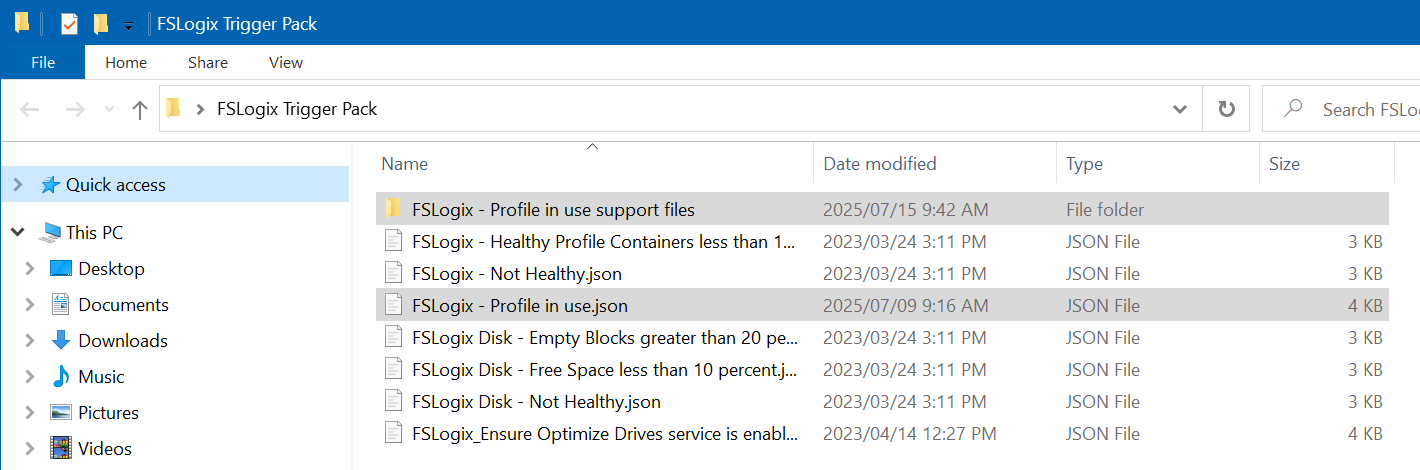Image resolution: width=1420 pixels, height=470 pixels.
Task: Click the search magnifier icon
Action: (x=1294, y=108)
